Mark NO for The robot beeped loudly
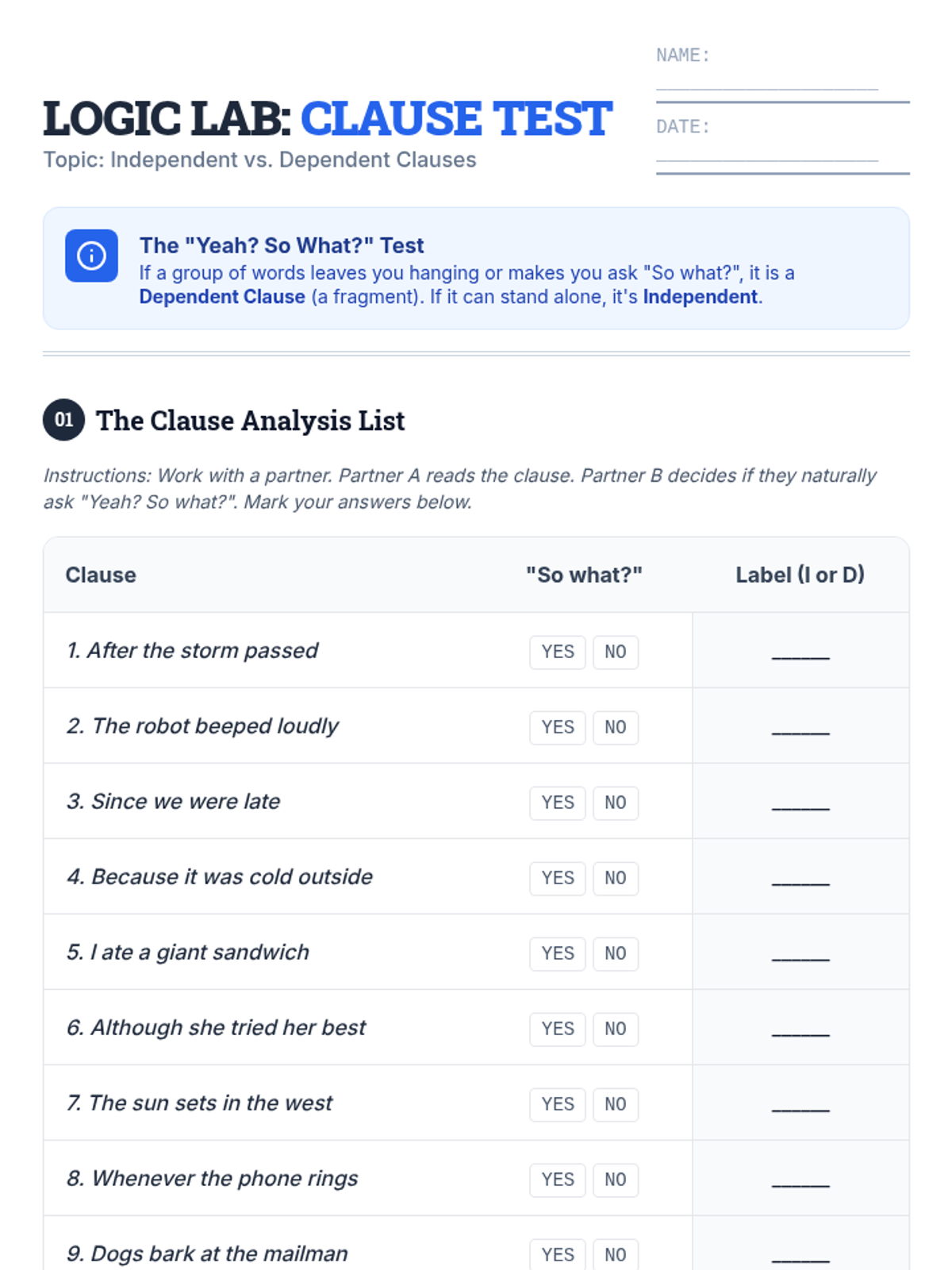The image size is (952, 1270). coord(615,728)
